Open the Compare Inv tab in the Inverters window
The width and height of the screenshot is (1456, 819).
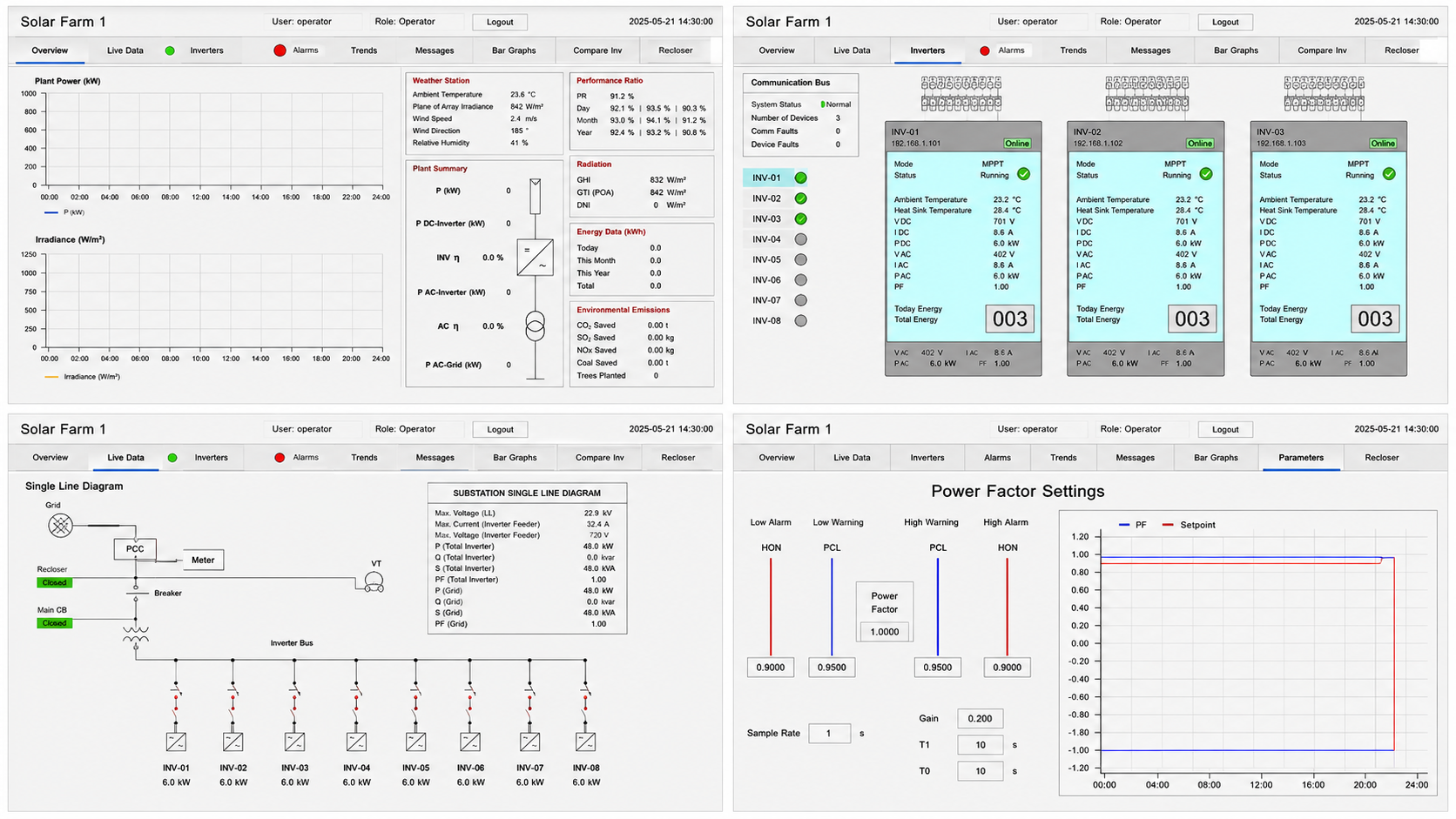pyautogui.click(x=1322, y=50)
